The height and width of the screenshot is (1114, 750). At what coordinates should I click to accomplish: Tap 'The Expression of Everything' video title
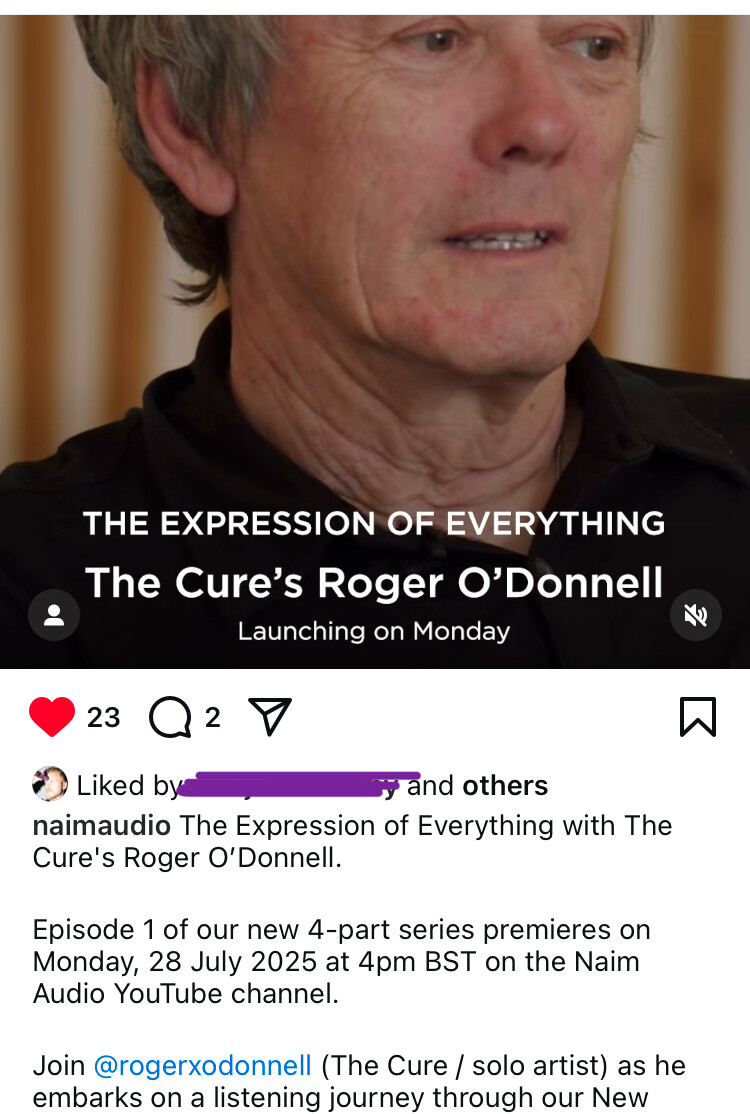374,524
